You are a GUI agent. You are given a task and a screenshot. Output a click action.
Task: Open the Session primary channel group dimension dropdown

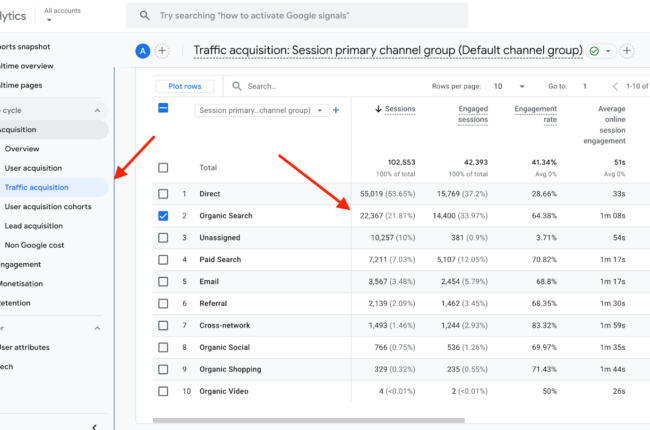[262, 110]
